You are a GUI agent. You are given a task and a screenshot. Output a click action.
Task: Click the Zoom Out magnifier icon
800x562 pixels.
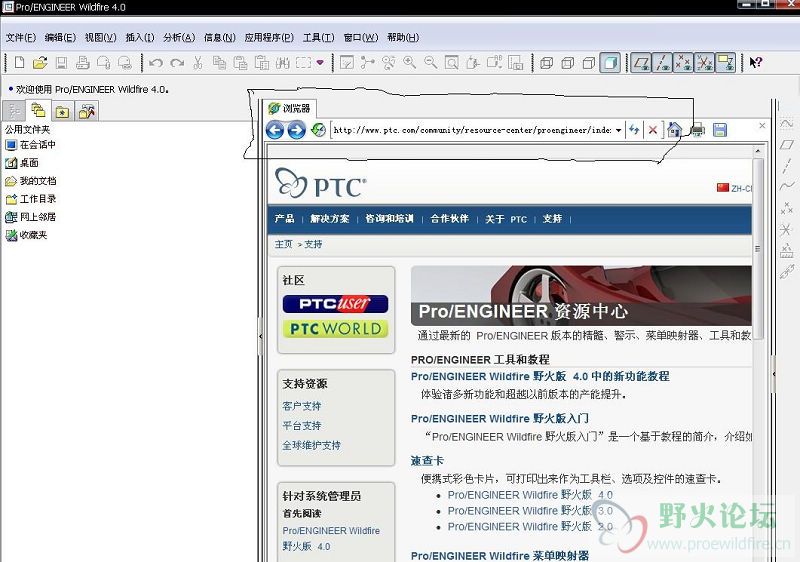[x=431, y=63]
